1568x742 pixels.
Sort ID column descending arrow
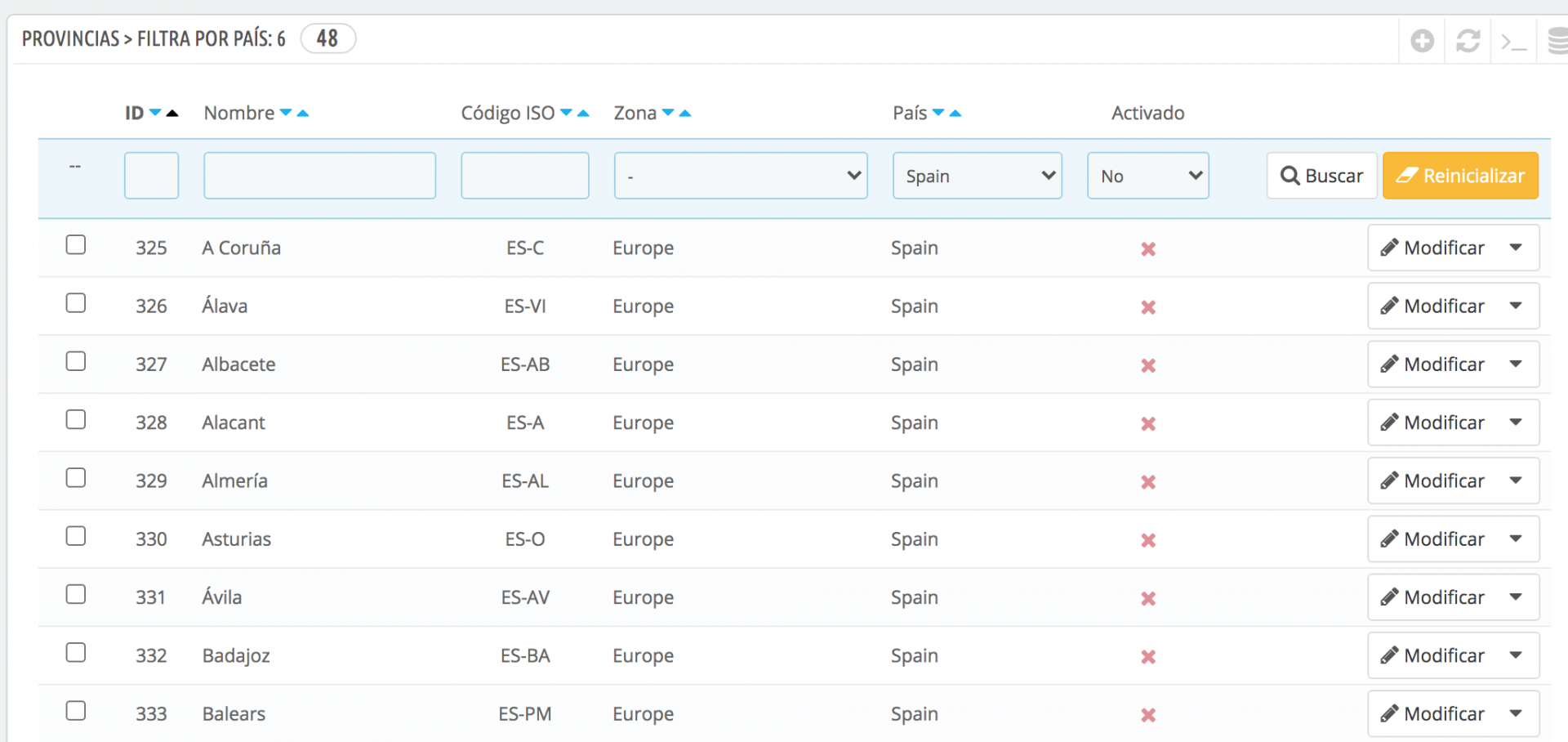point(155,113)
